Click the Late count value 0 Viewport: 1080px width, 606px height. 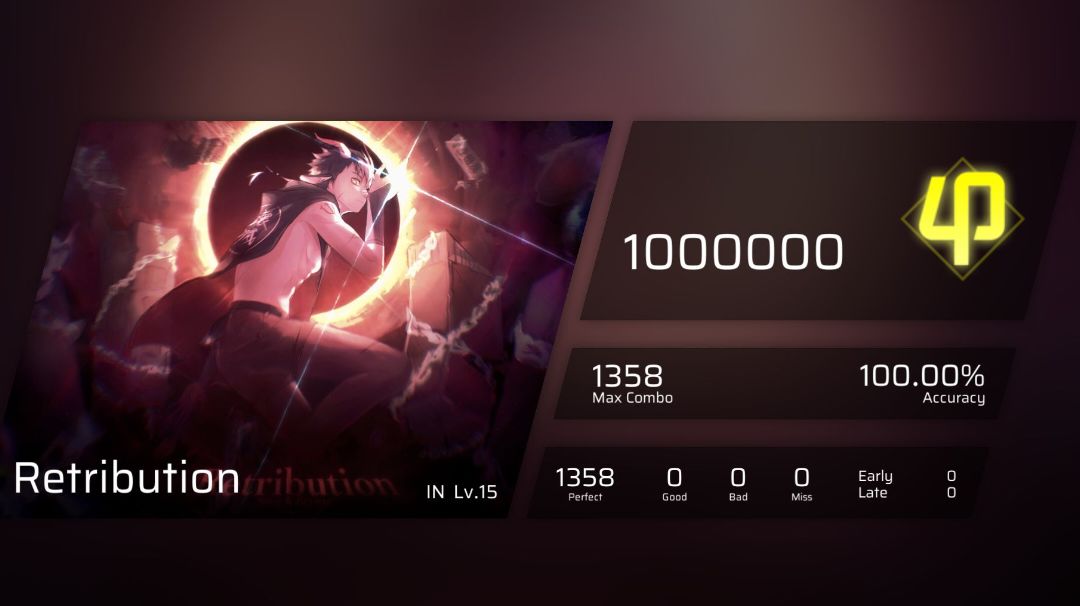(951, 492)
